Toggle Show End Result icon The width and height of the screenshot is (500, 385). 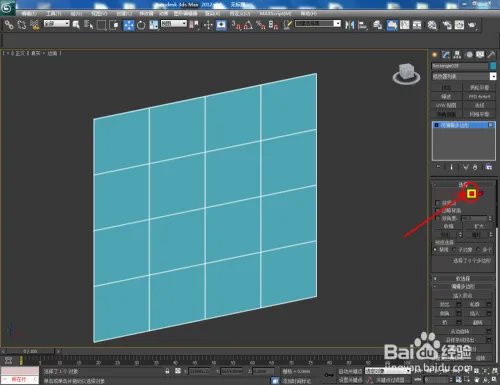coord(452,167)
